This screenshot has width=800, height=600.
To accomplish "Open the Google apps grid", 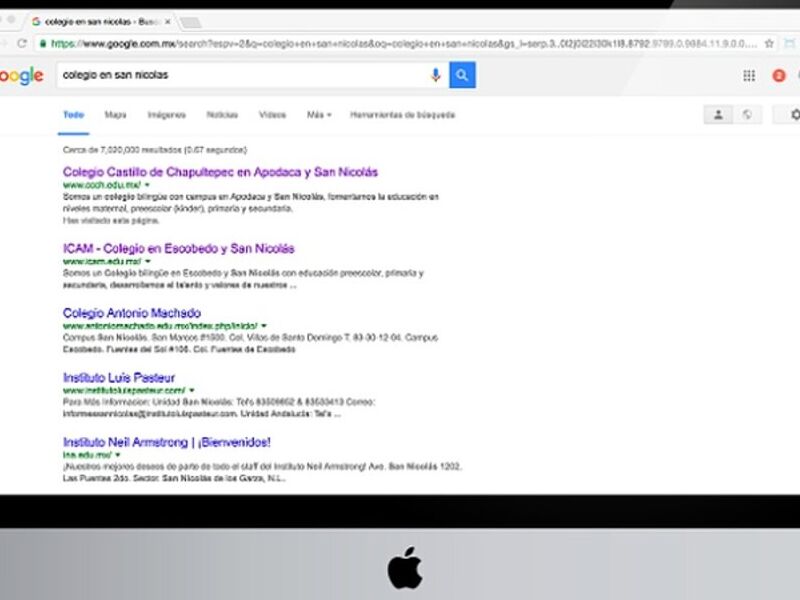I will coord(749,76).
